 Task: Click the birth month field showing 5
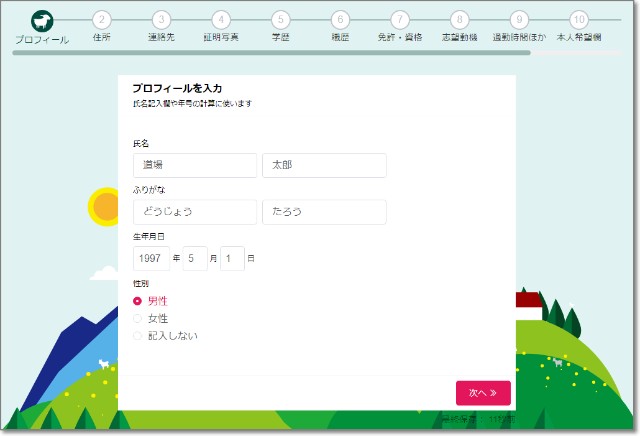(x=195, y=259)
